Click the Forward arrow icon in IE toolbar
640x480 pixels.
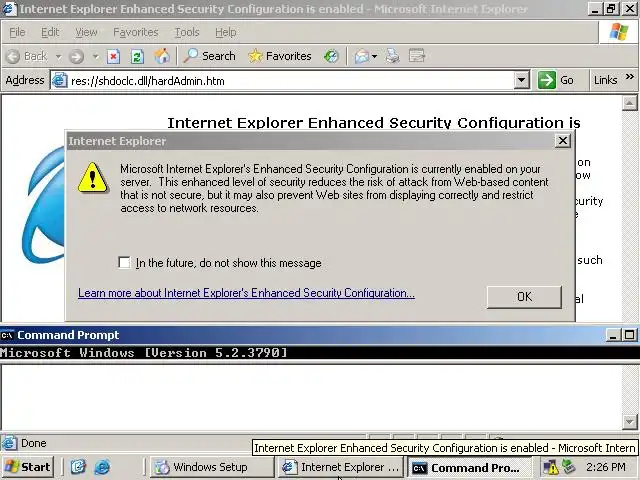(x=76, y=56)
